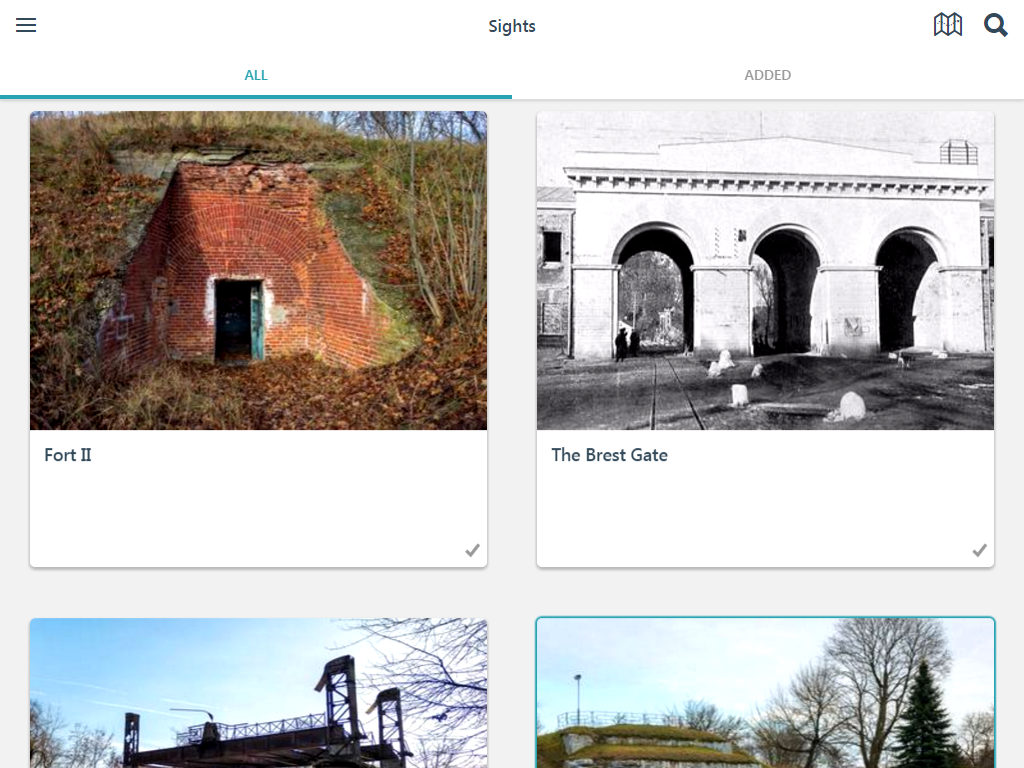Switch to the ALL tab
The height and width of the screenshot is (768, 1024).
pyautogui.click(x=256, y=75)
